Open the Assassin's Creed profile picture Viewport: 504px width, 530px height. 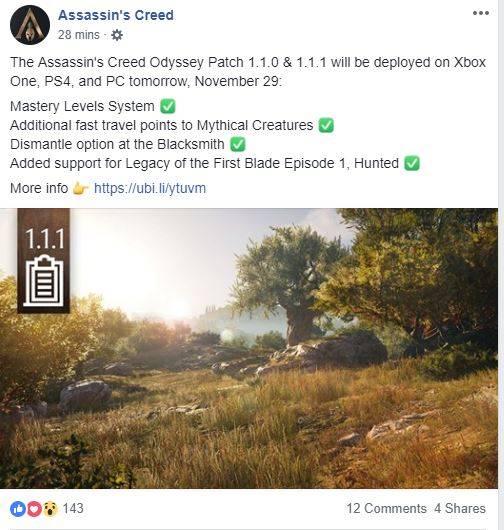point(30,25)
